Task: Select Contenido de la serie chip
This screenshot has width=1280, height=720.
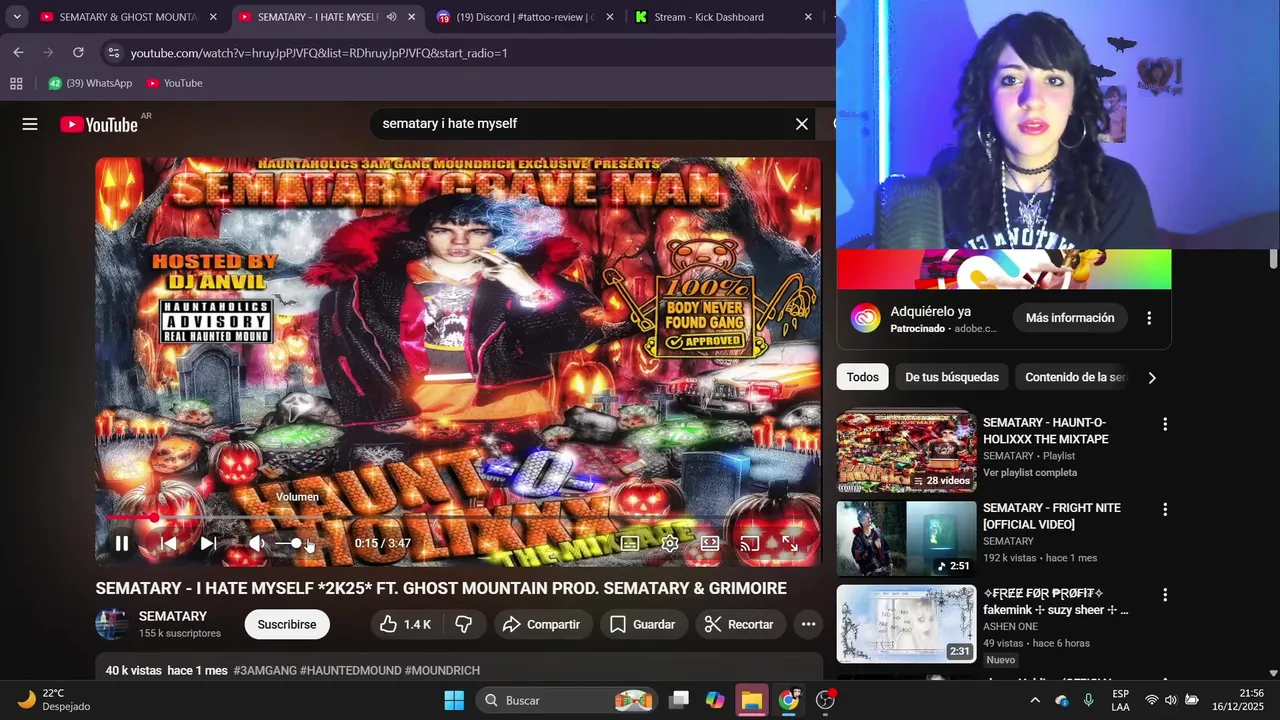Action: click(x=1076, y=377)
